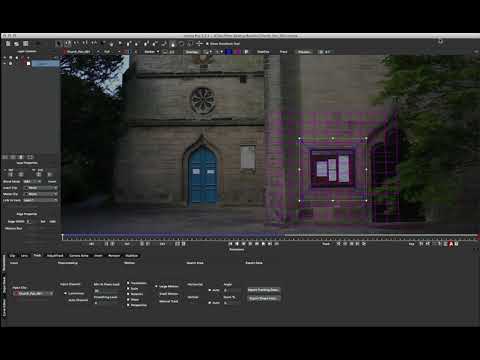Click the save project icon in top toolbar
Viewport: 480px width, 360px height.
pyautogui.click(x=26, y=43)
